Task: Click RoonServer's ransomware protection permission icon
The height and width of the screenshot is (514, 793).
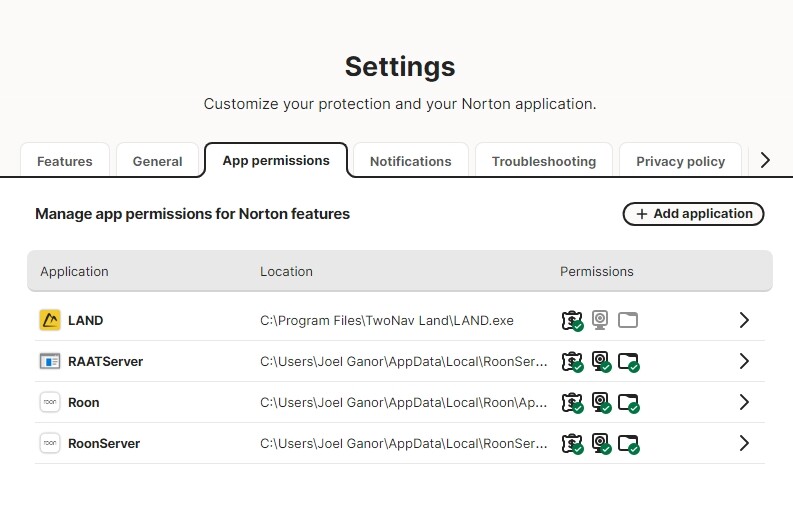Action: (572, 444)
